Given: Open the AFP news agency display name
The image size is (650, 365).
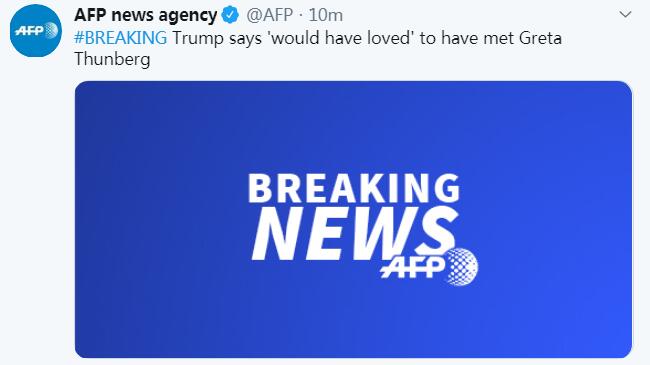Looking at the screenshot, I should [x=146, y=15].
